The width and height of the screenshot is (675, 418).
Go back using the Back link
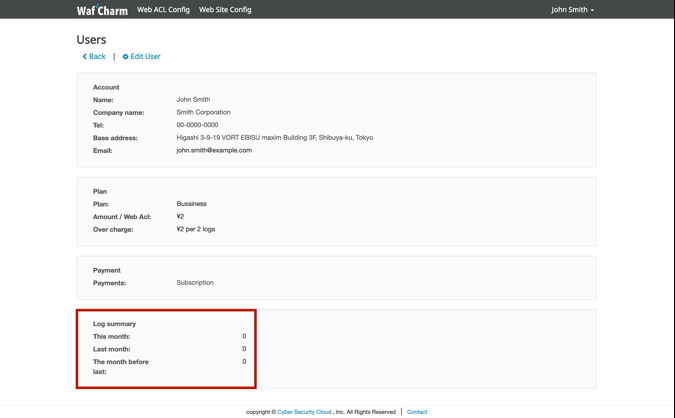pyautogui.click(x=97, y=57)
